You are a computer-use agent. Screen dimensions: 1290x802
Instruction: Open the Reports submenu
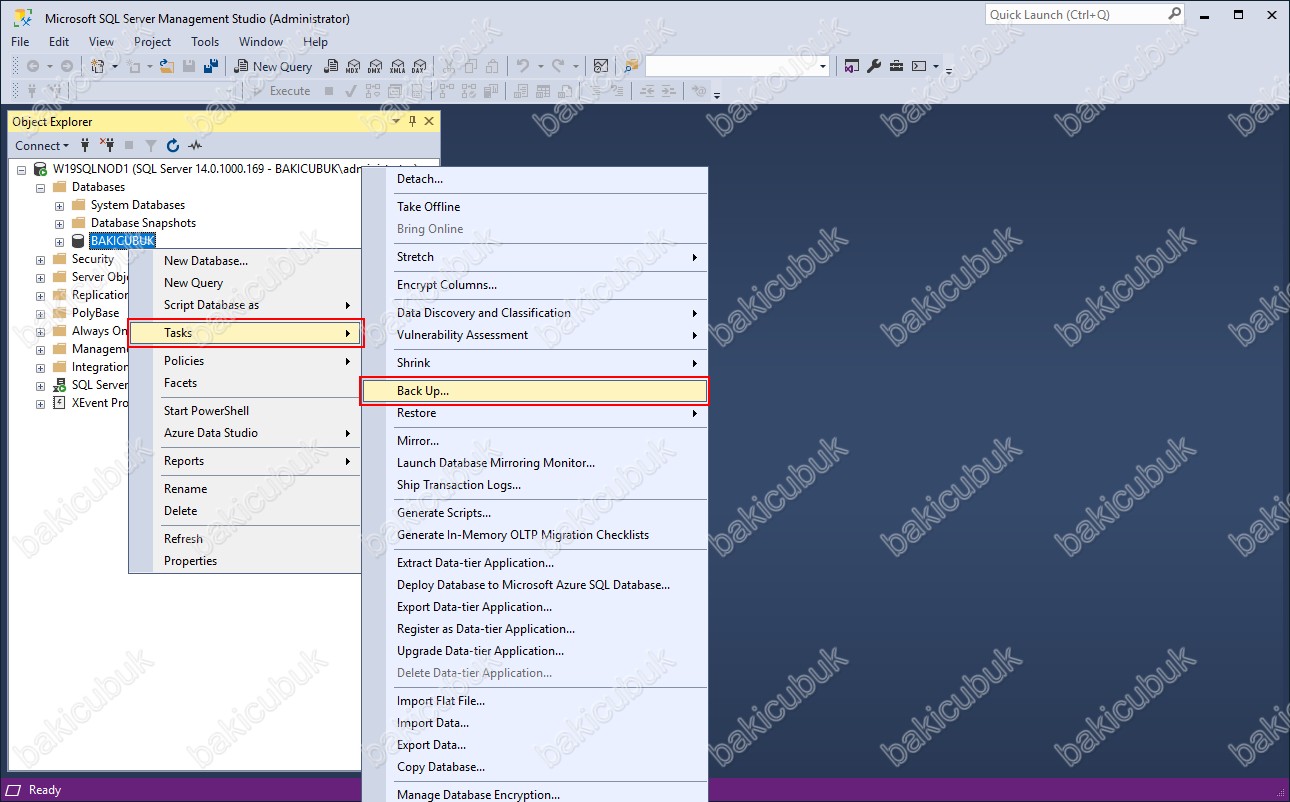(x=245, y=461)
